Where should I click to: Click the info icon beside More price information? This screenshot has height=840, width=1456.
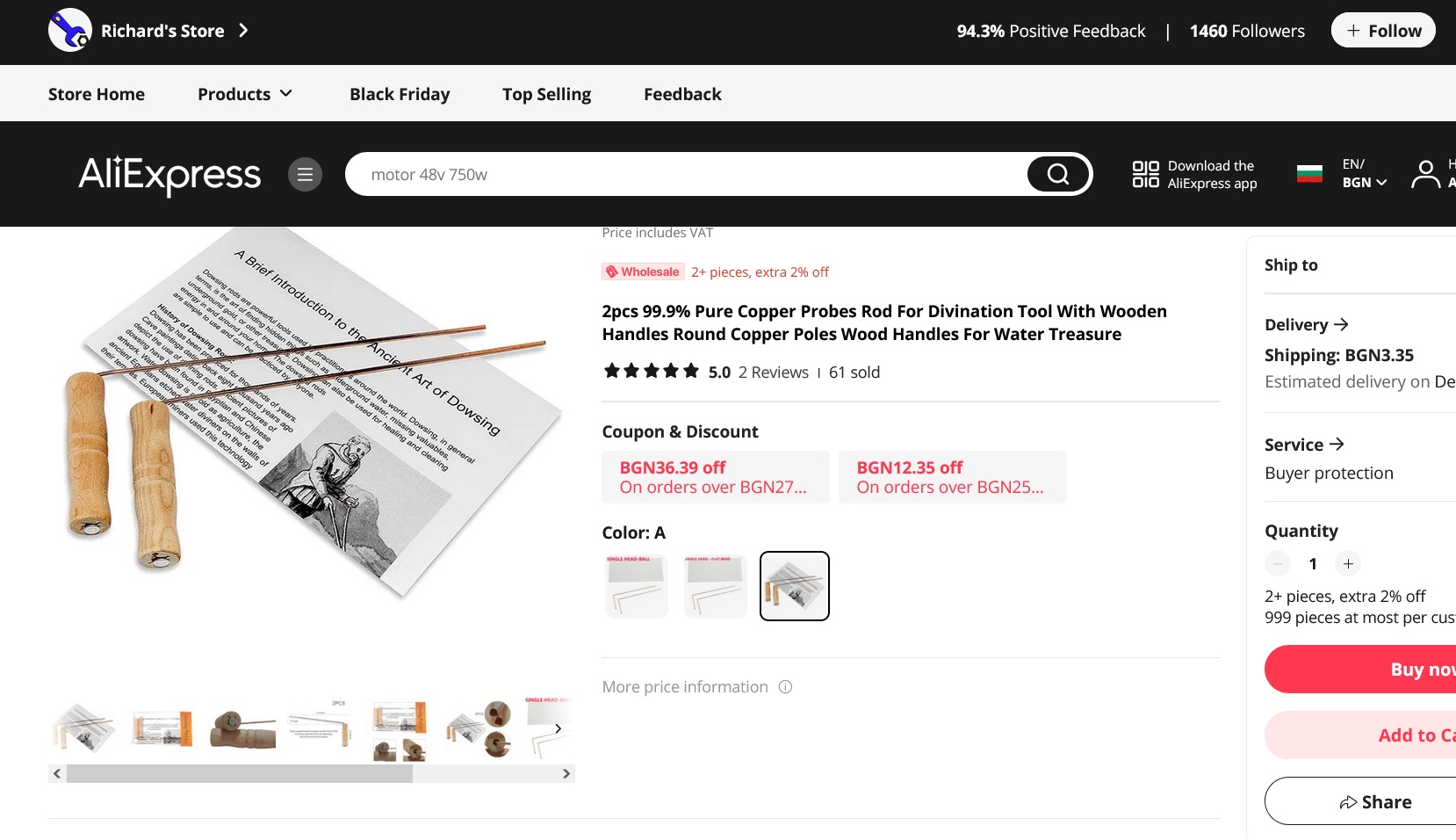(785, 687)
